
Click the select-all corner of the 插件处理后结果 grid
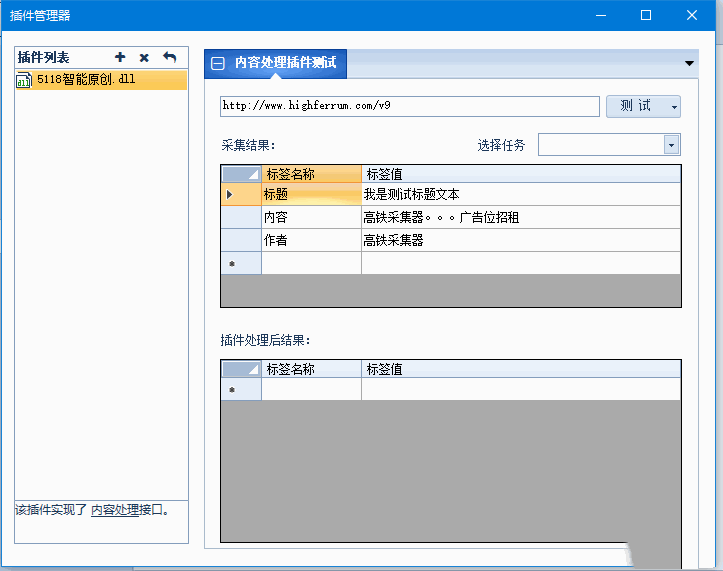click(240, 369)
